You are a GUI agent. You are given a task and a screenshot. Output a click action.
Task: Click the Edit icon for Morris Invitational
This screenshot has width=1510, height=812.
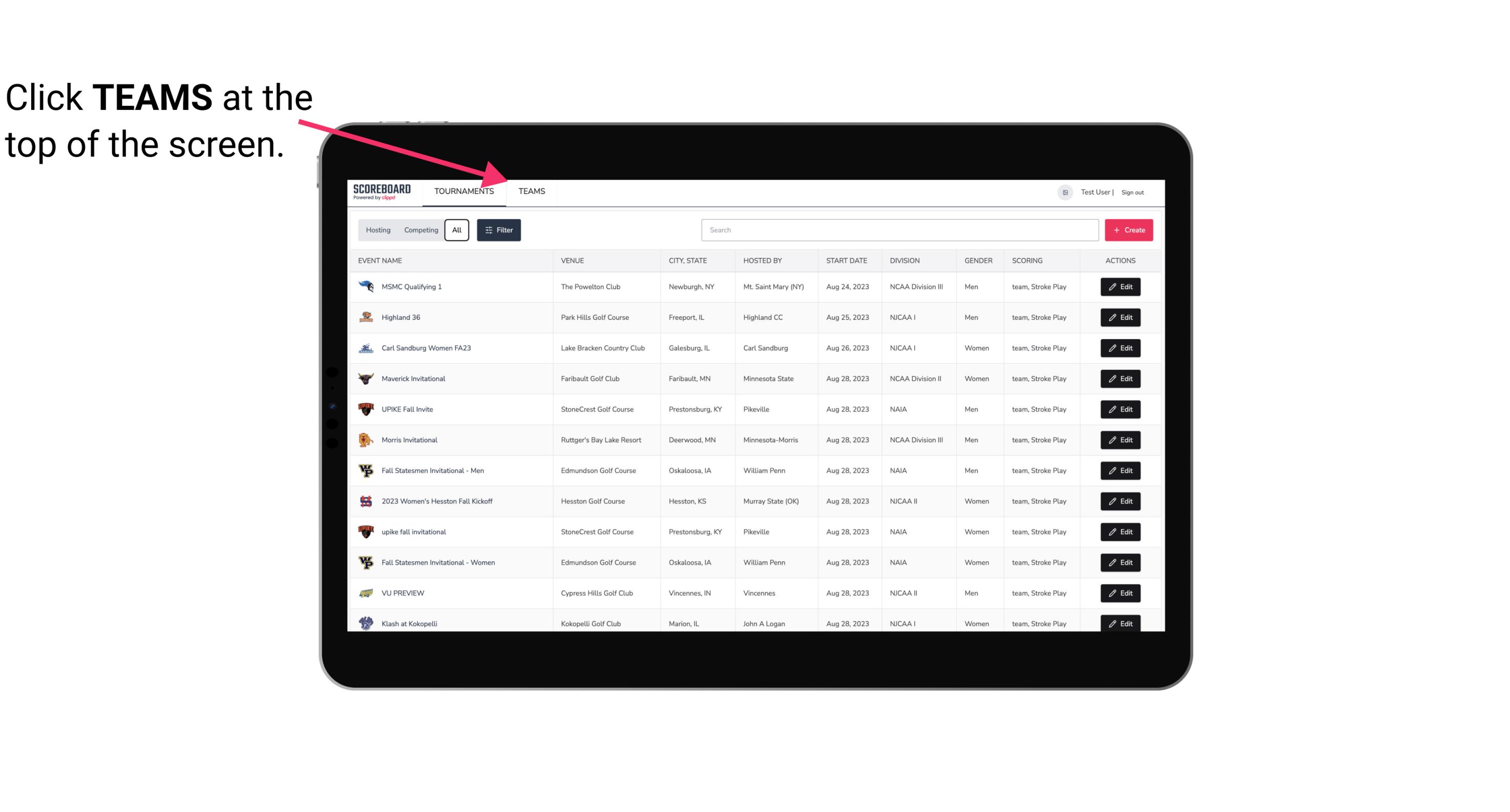coord(1120,439)
